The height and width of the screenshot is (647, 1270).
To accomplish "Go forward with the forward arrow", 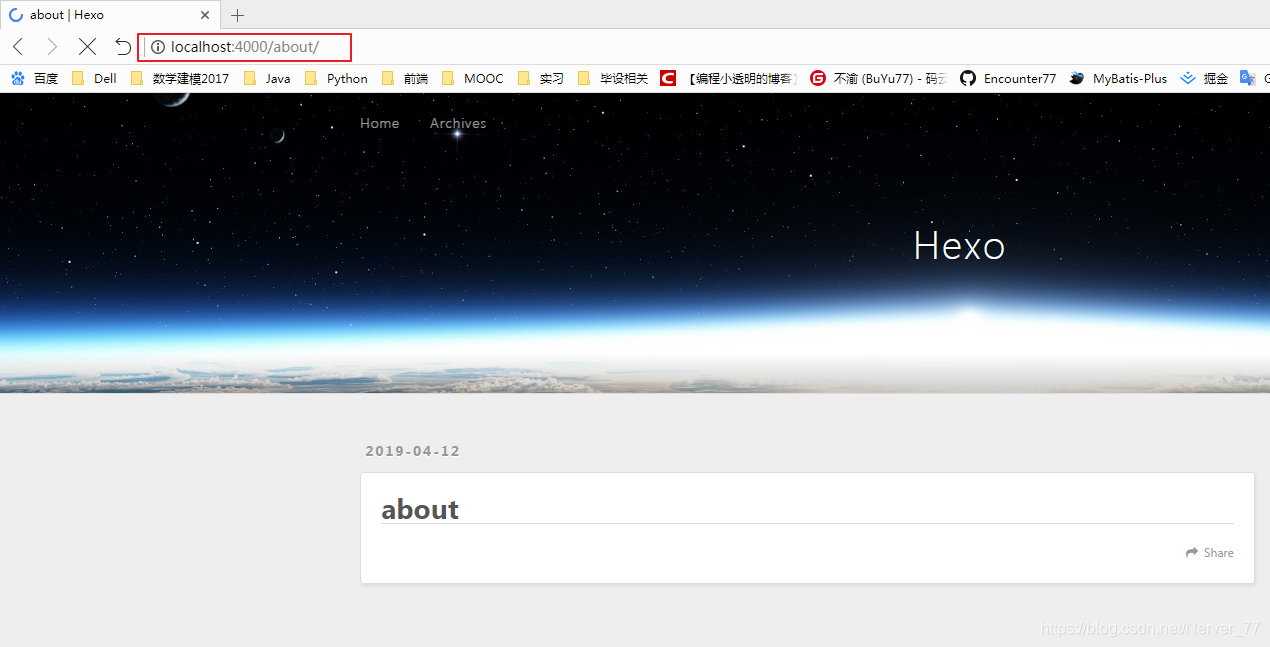I will [52, 47].
